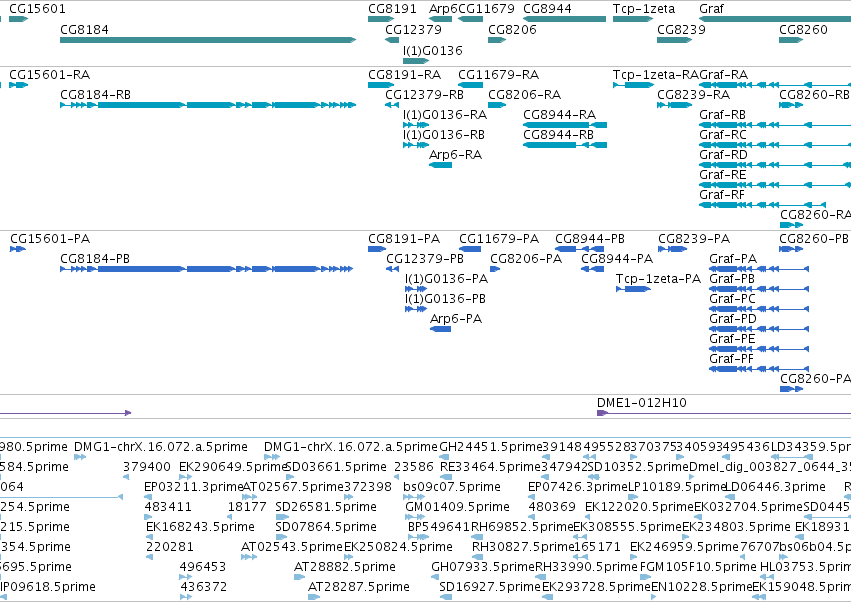Open the SD26581.5prime EST
Screen dimensions: 851x602
[x=282, y=517]
